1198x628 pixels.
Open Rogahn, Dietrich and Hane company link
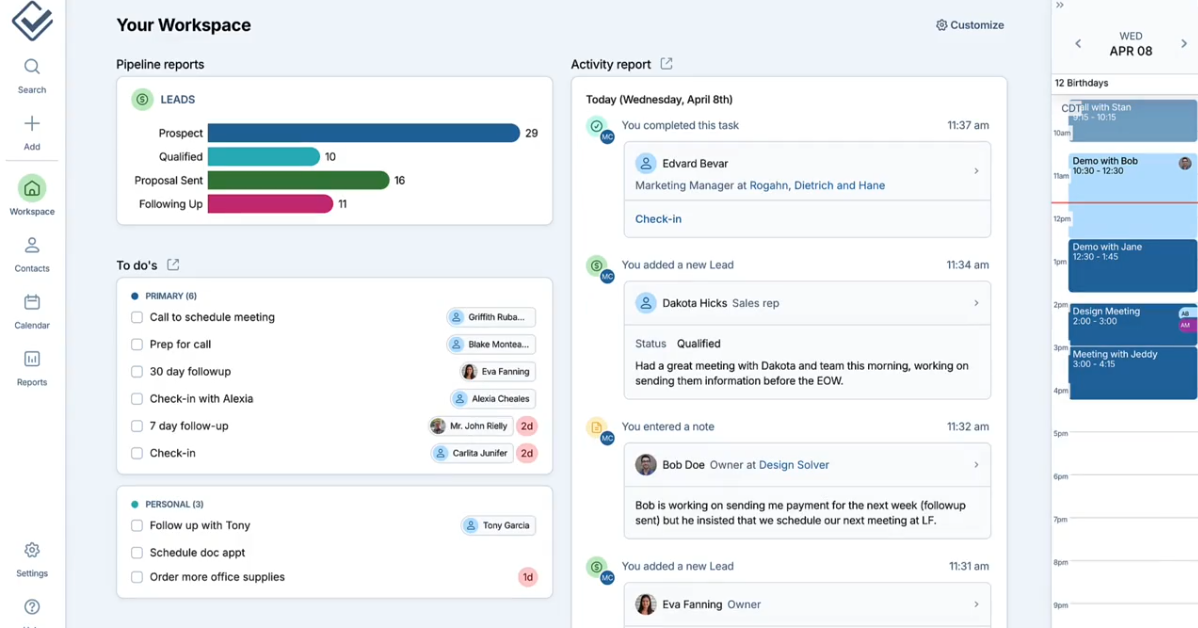click(x=817, y=186)
